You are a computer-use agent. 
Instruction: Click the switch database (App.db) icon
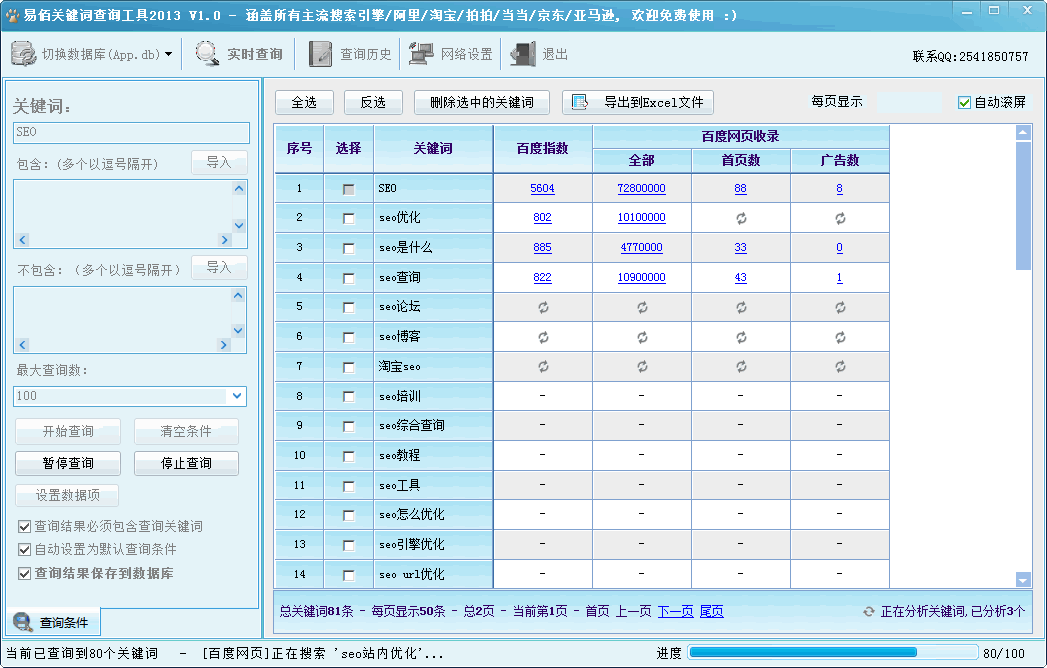(x=24, y=54)
